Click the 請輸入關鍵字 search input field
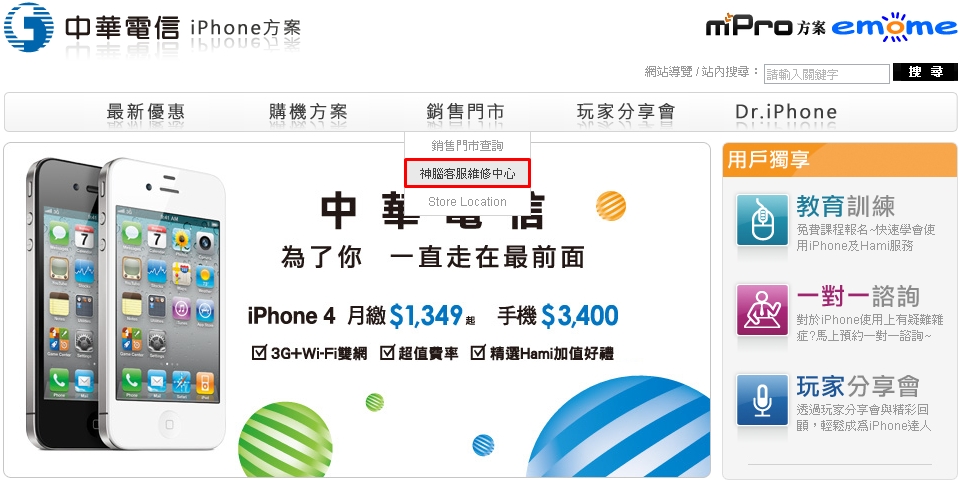961x480 pixels. 827,74
